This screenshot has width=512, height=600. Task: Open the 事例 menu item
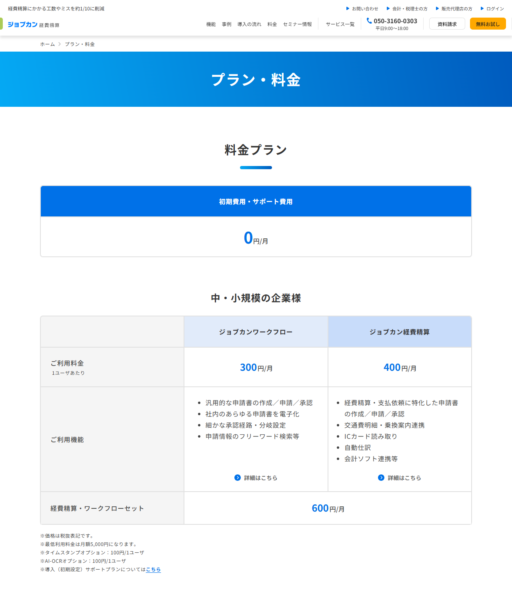227,24
